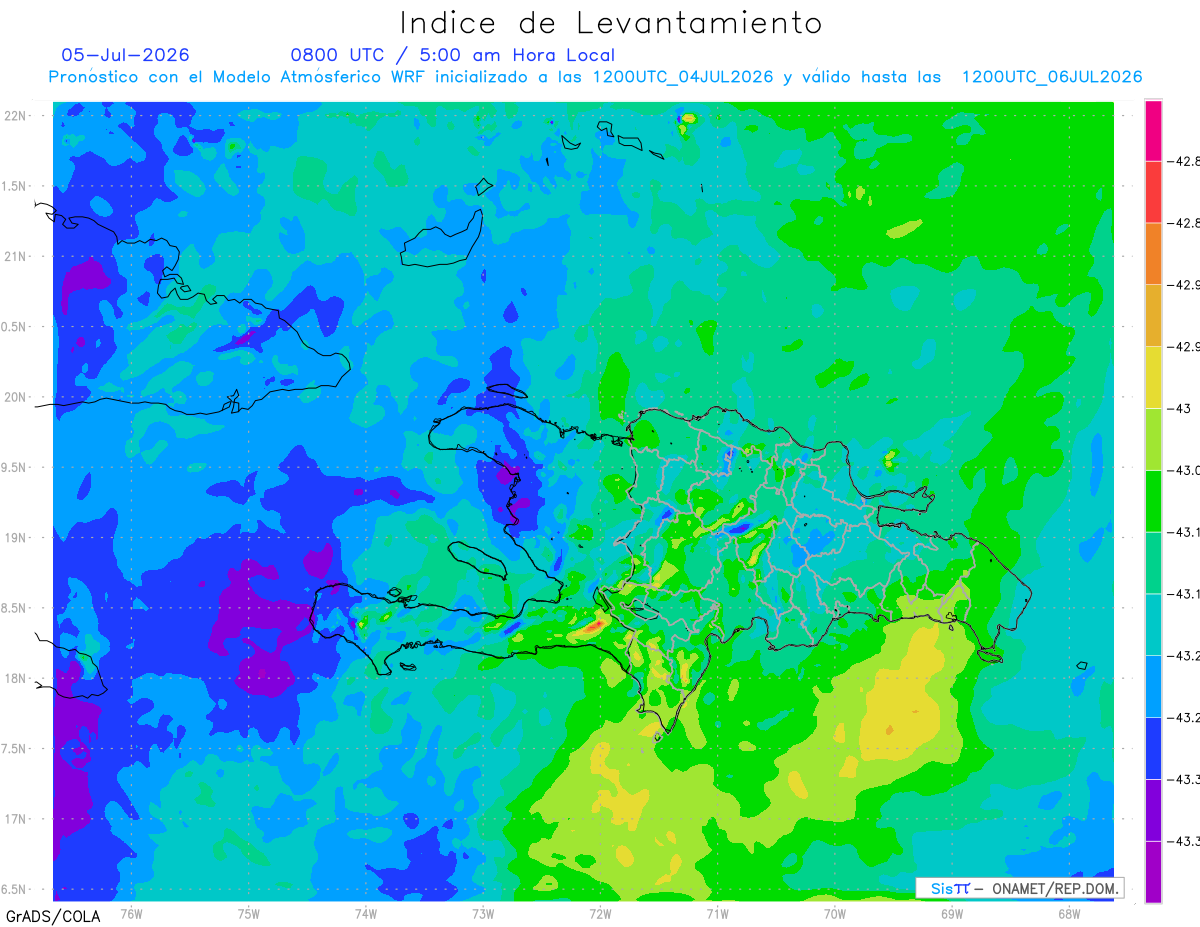Click the '7.5N' latitude axis label
The image size is (1200, 927).
[14, 749]
